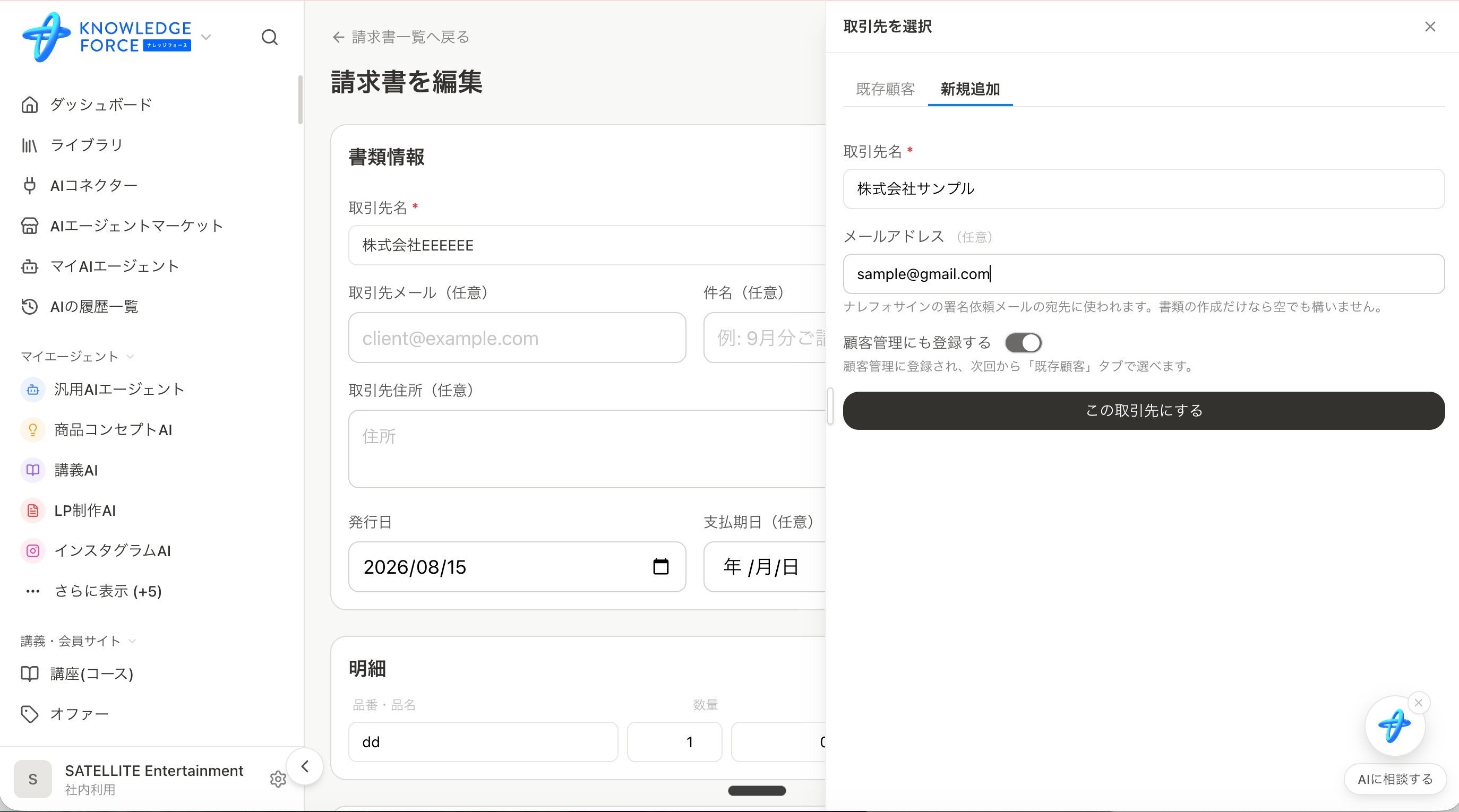This screenshot has height=812, width=1459.
Task: Open ダッシュボード home icon
Action: pos(29,105)
